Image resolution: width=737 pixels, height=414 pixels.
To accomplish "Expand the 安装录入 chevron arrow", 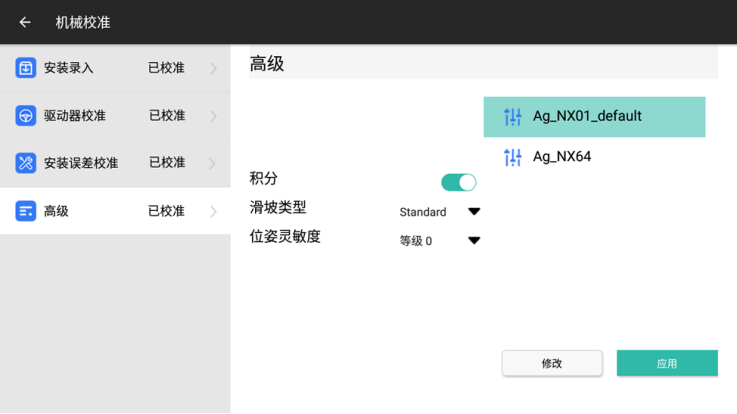I will pyautogui.click(x=213, y=68).
